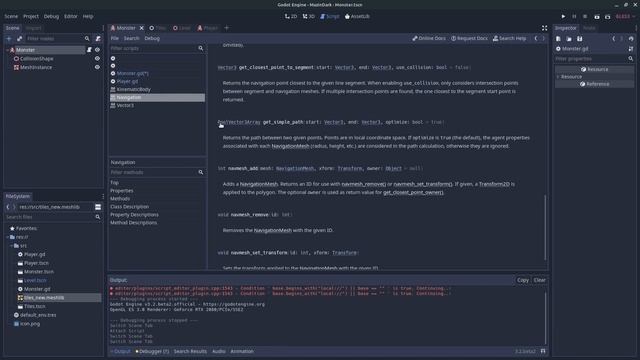Create a new resource in Inspector
The image size is (640, 360).
click(x=558, y=39)
